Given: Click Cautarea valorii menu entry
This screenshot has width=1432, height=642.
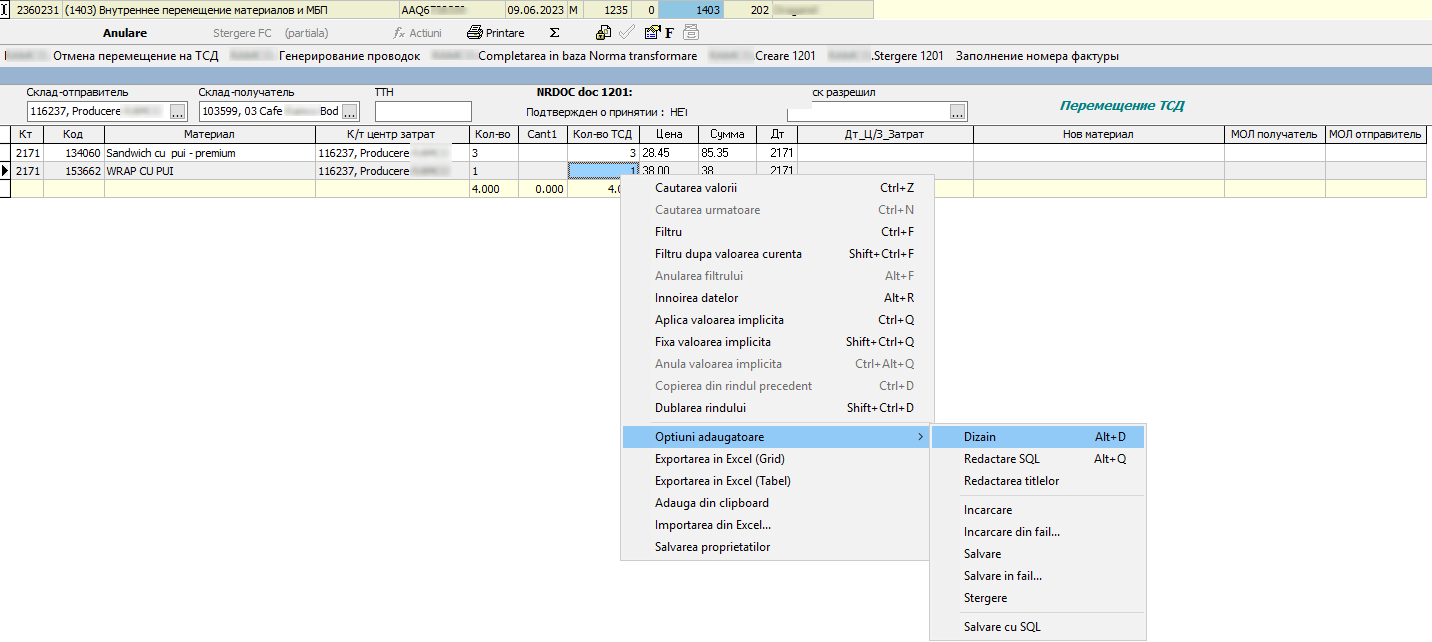Looking at the screenshot, I should click(x=777, y=188).
